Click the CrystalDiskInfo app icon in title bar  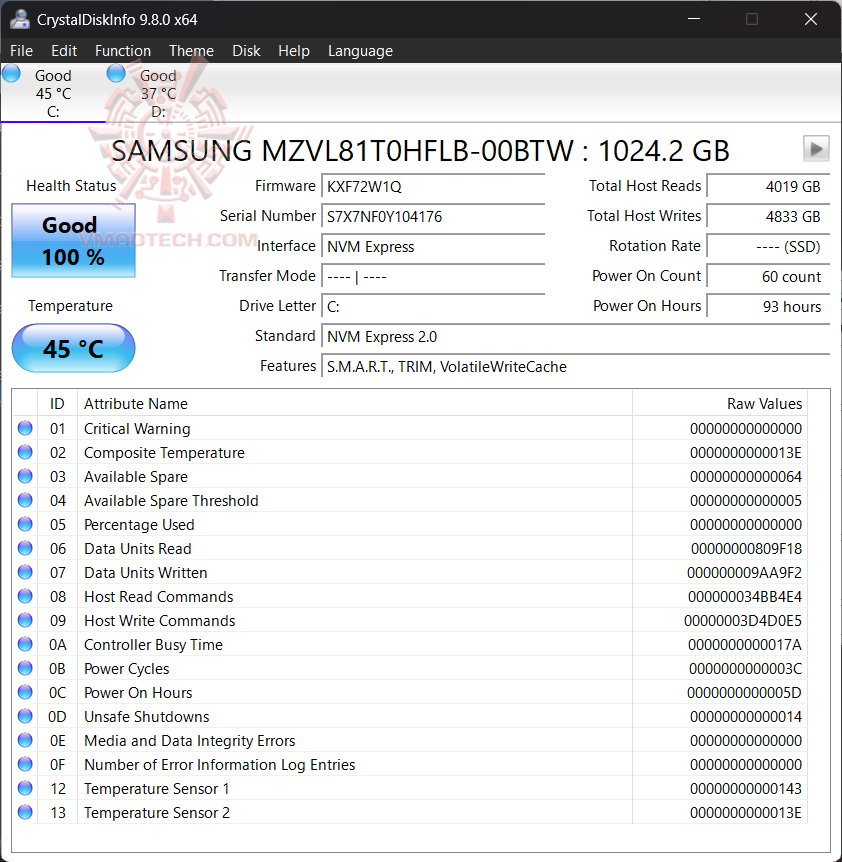(x=20, y=19)
